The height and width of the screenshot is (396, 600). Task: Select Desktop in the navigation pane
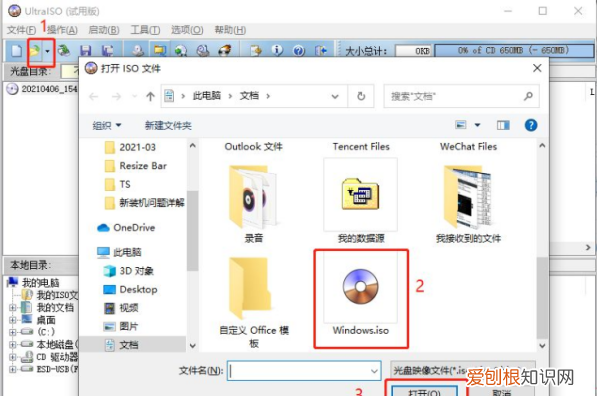(130, 289)
